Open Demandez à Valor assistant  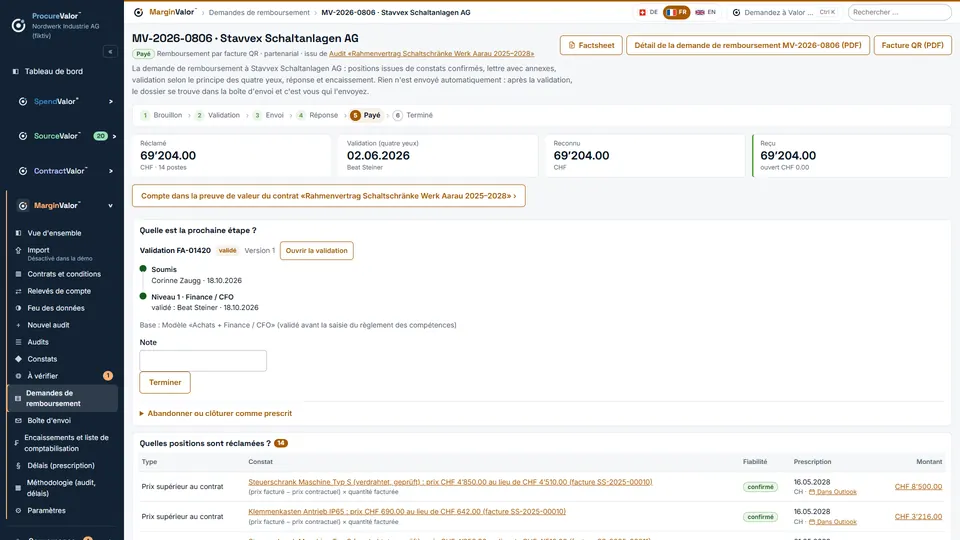tap(784, 12)
